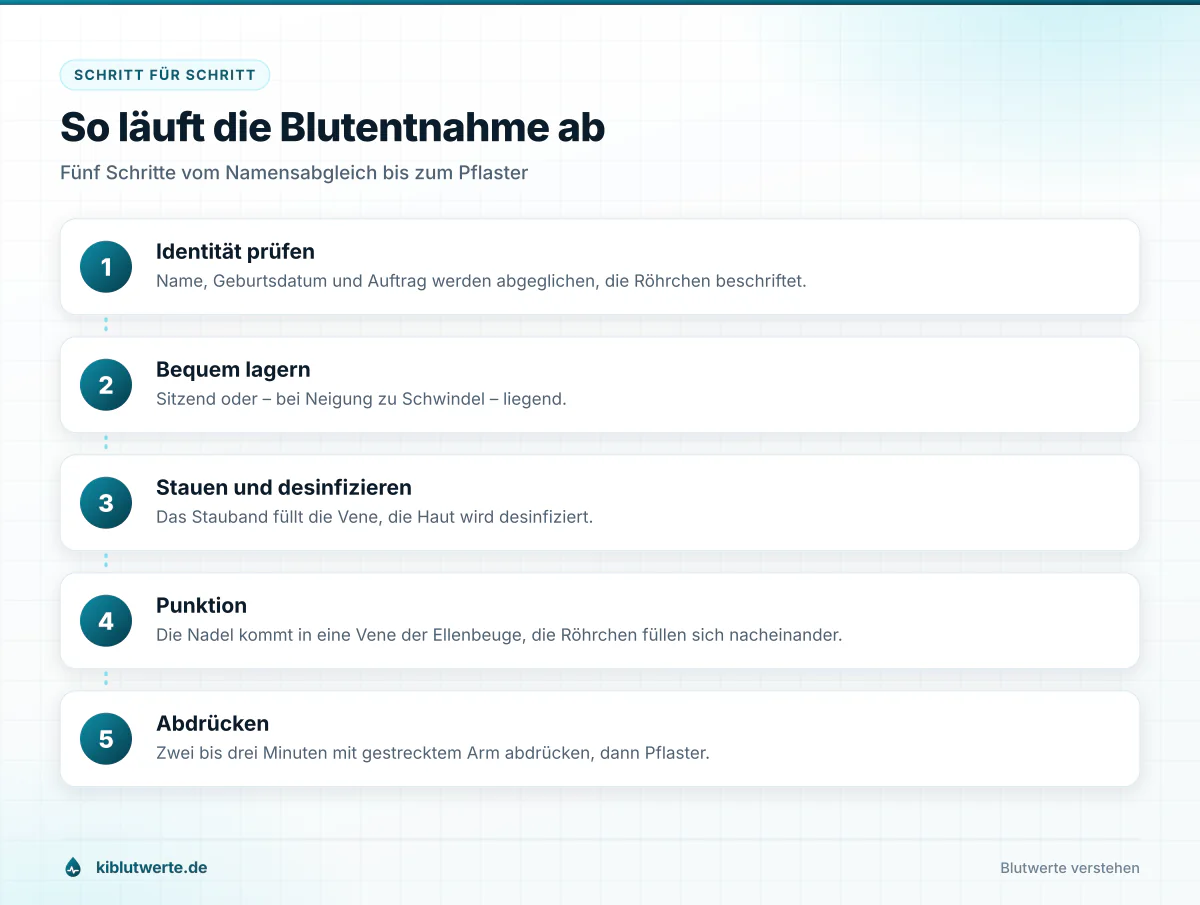
Task: Select the 'Bequem lagern' step title
Action: tap(233, 370)
